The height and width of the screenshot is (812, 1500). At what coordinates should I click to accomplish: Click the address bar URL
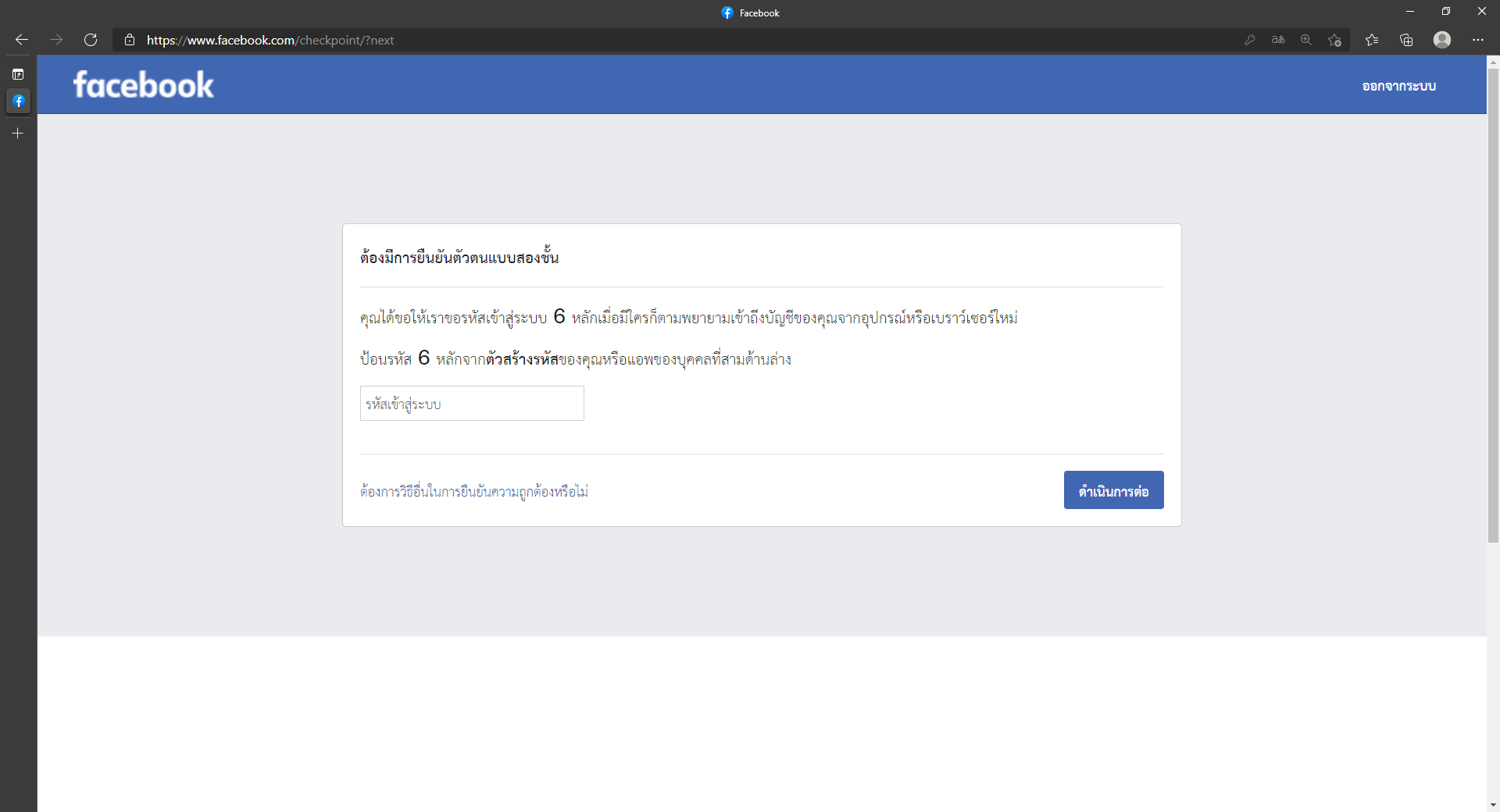(x=270, y=40)
